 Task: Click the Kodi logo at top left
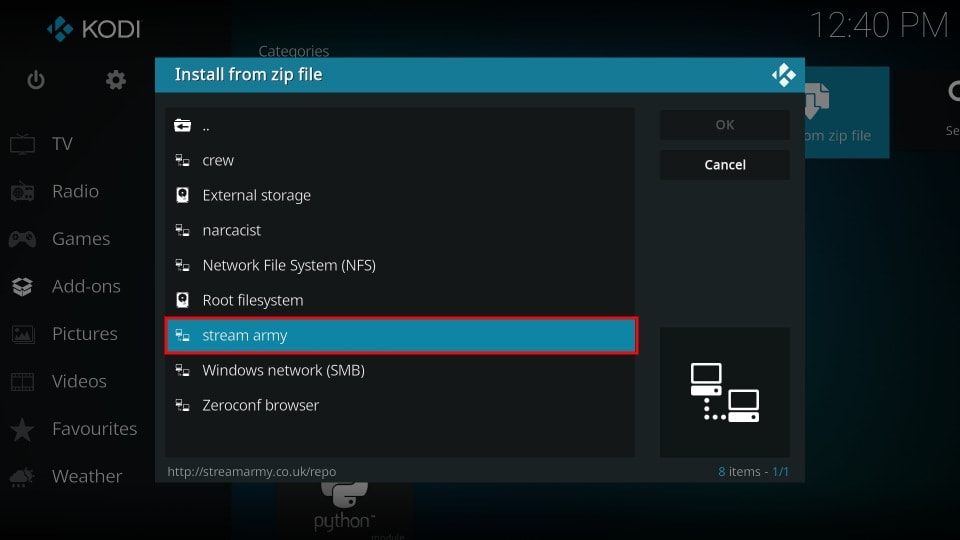click(94, 29)
